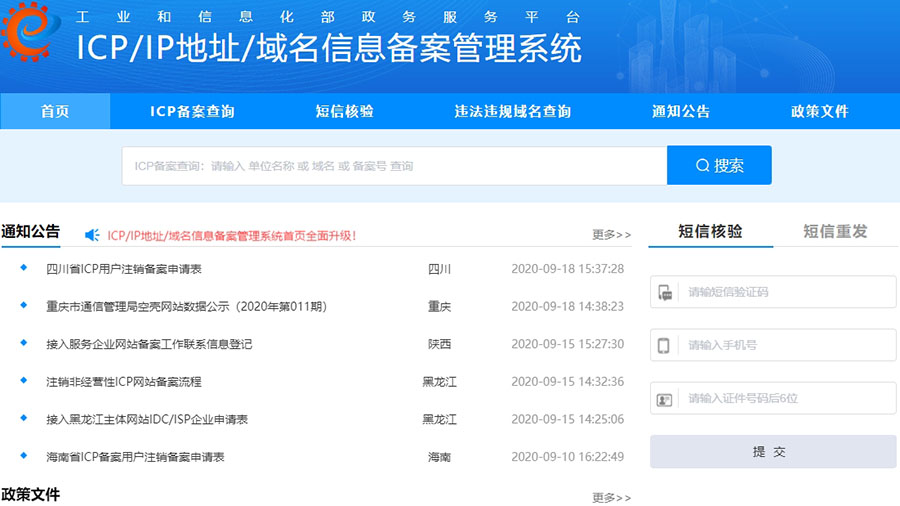This screenshot has width=900, height=506.
Task: Switch to the 短信核验 panel tab
Action: pos(711,231)
